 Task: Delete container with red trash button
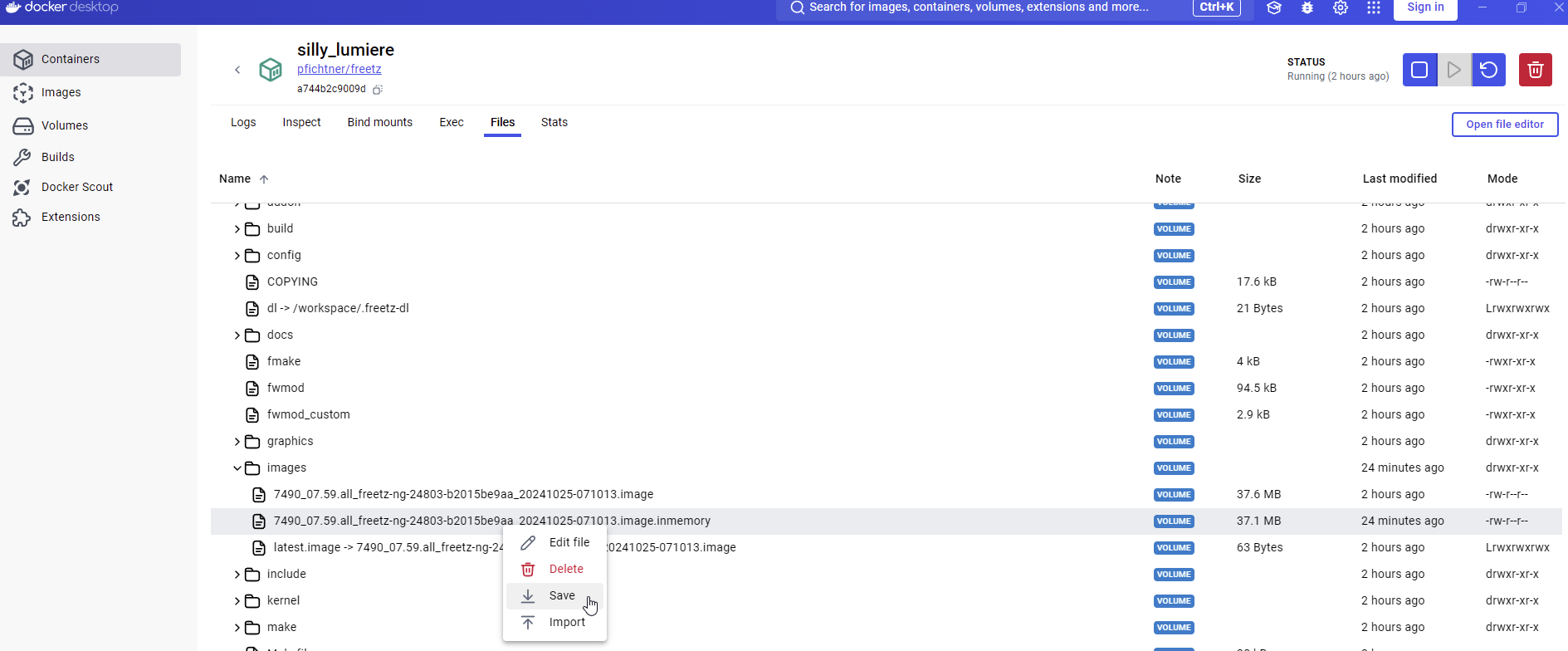tap(1535, 70)
